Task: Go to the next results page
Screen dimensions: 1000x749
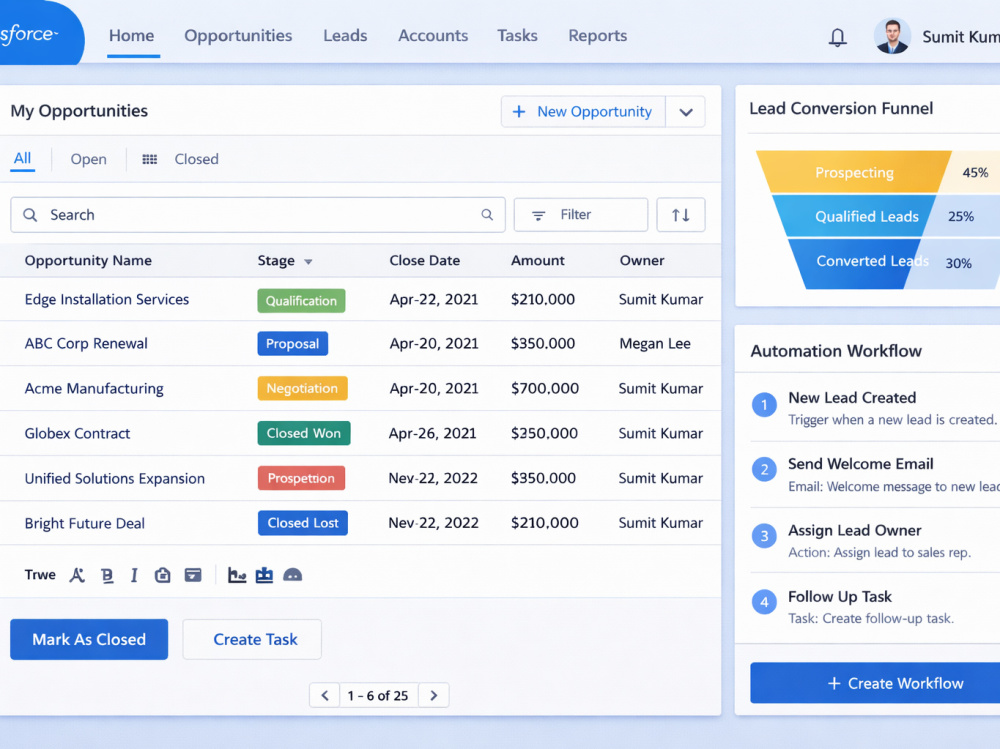Action: point(434,695)
